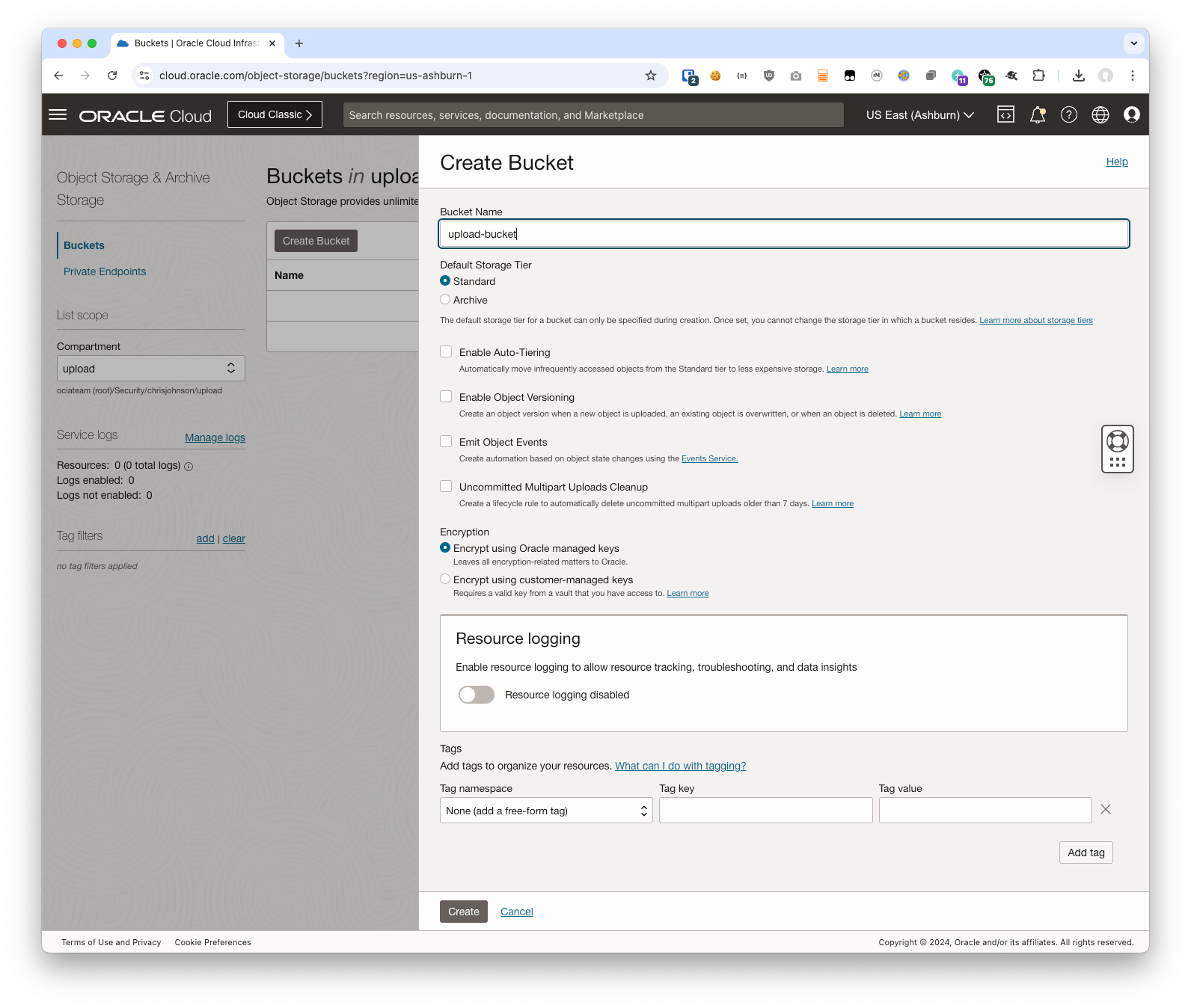1191x1008 pixels.
Task: Open the Help link in Create Bucket panel
Action: [1117, 162]
